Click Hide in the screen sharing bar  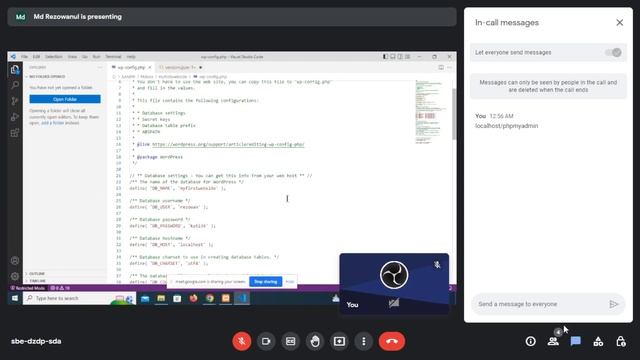[290, 282]
